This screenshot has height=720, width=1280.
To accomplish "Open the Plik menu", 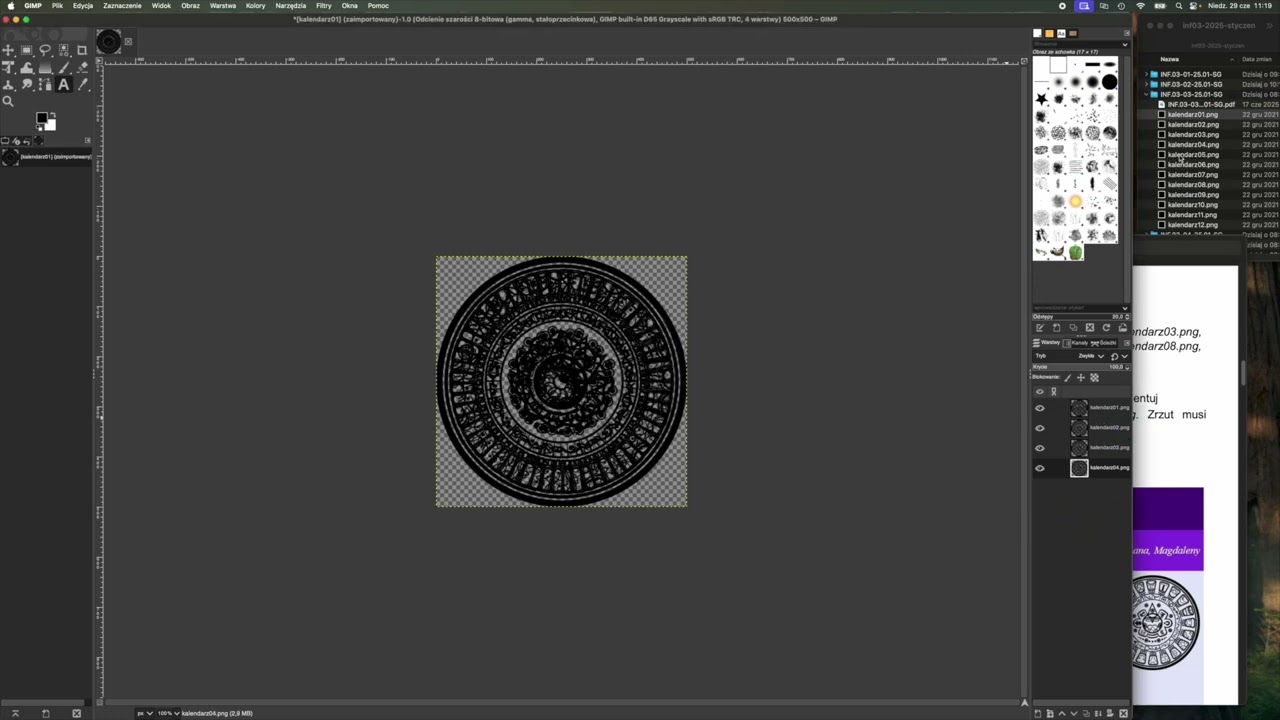I will pyautogui.click(x=57, y=5).
